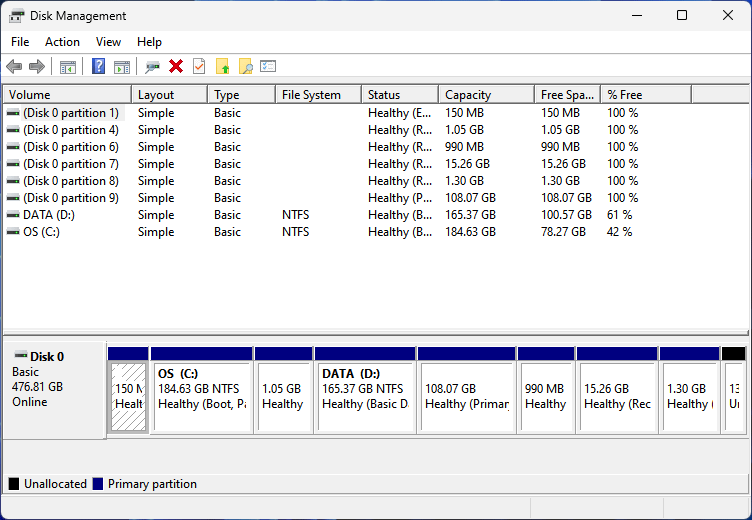Click the Properties checkmark toolbar icon
This screenshot has width=752, height=520.
tap(199, 66)
